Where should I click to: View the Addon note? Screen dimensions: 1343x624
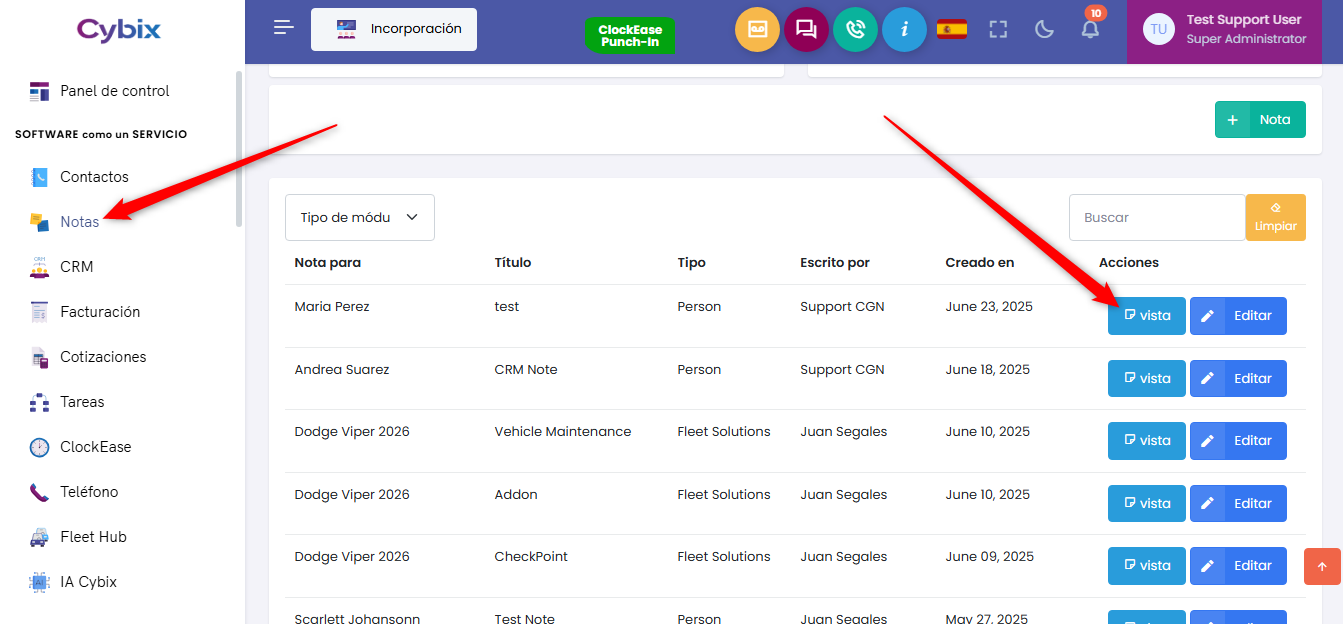[1146, 504]
